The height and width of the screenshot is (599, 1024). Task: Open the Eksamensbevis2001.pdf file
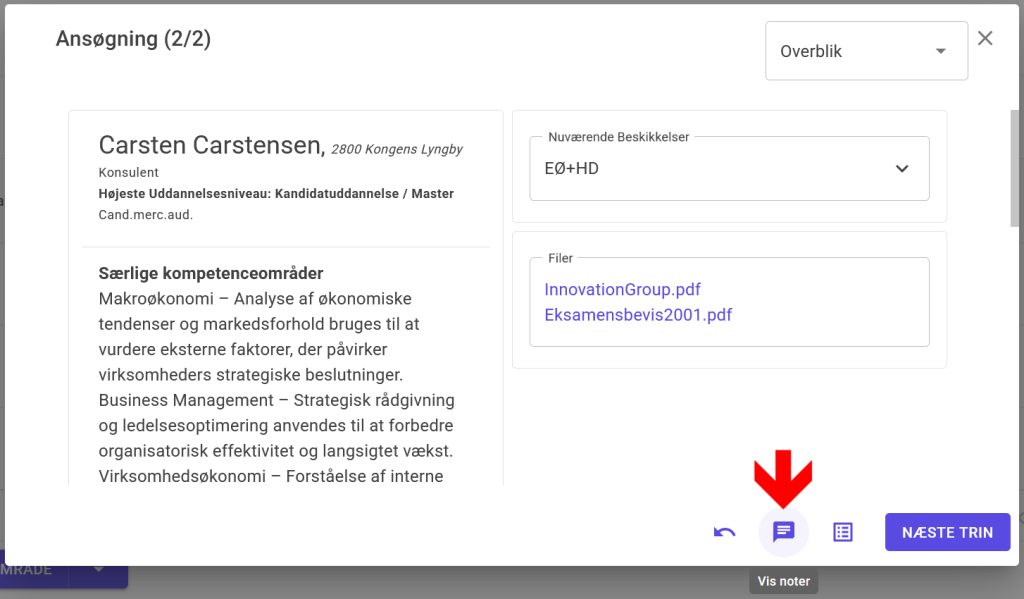[638, 315]
